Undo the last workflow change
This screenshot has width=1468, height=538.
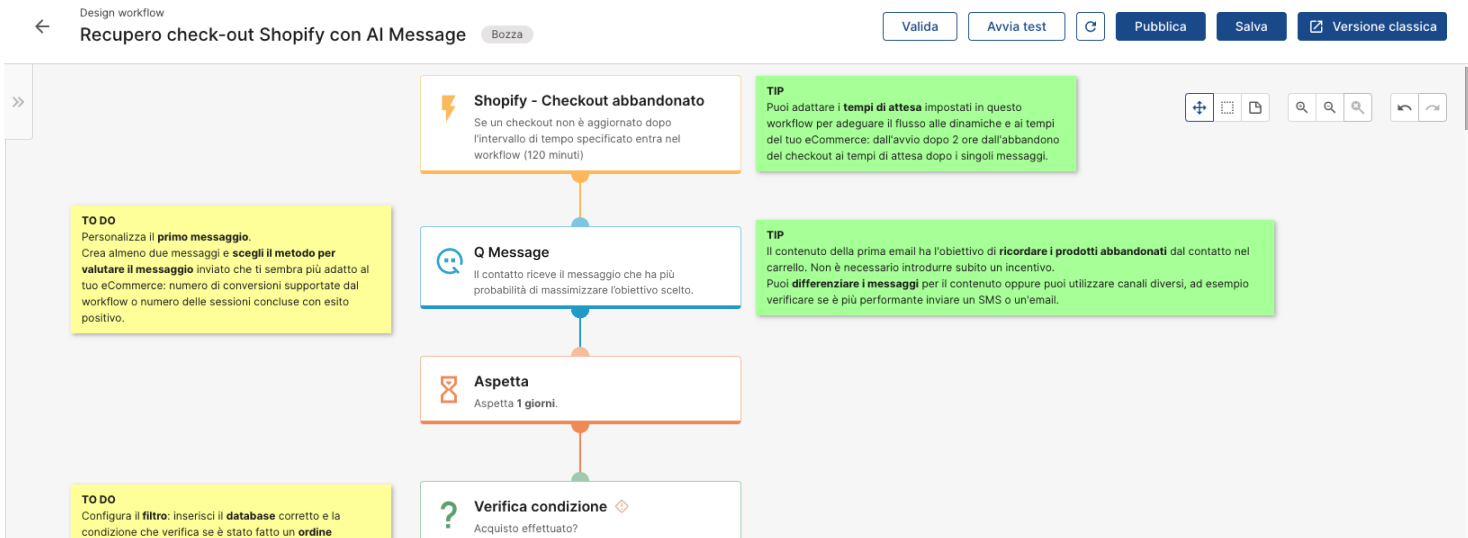[1405, 107]
